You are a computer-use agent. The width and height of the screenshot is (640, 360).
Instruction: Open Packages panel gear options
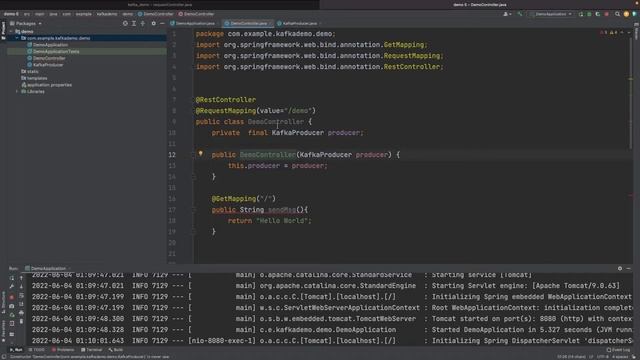tap(153, 24)
